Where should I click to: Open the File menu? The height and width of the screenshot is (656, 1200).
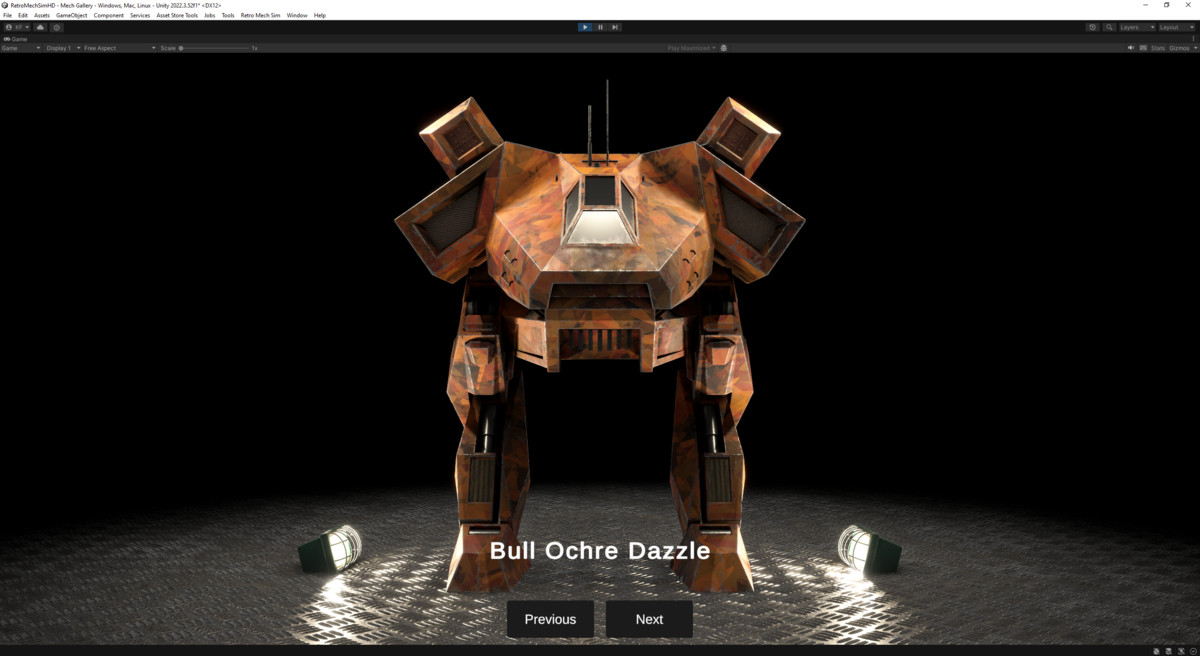8,15
